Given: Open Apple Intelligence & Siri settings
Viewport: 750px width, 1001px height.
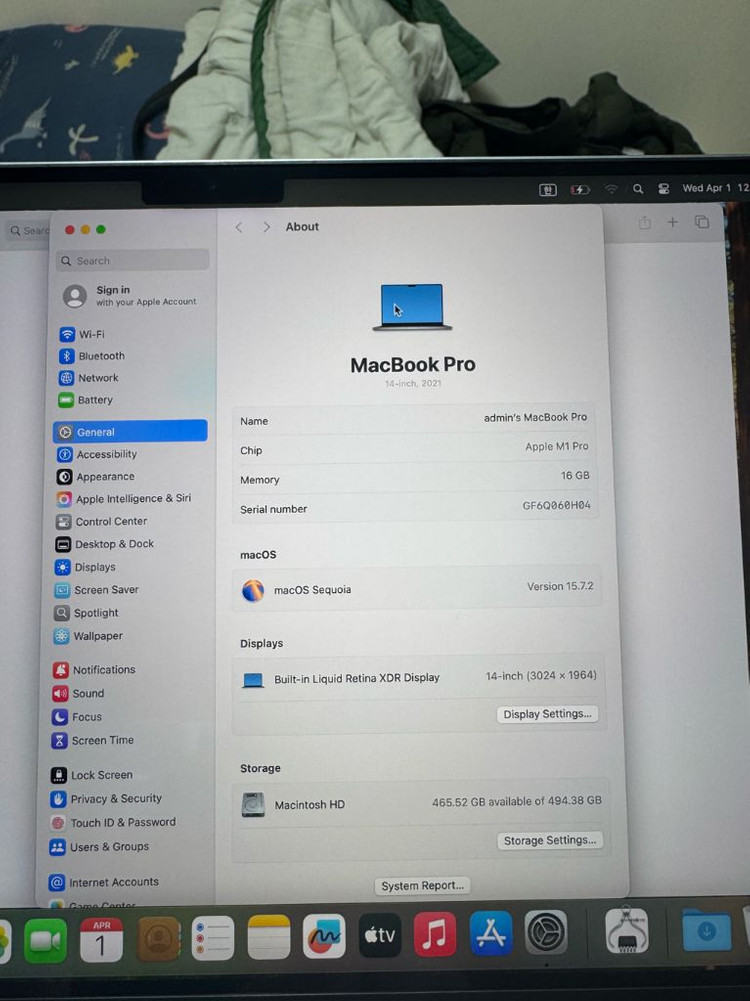Looking at the screenshot, I should [x=124, y=499].
